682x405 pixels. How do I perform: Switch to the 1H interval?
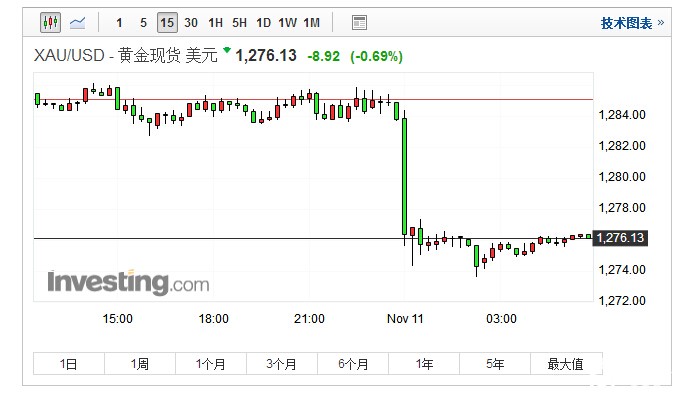(215, 22)
